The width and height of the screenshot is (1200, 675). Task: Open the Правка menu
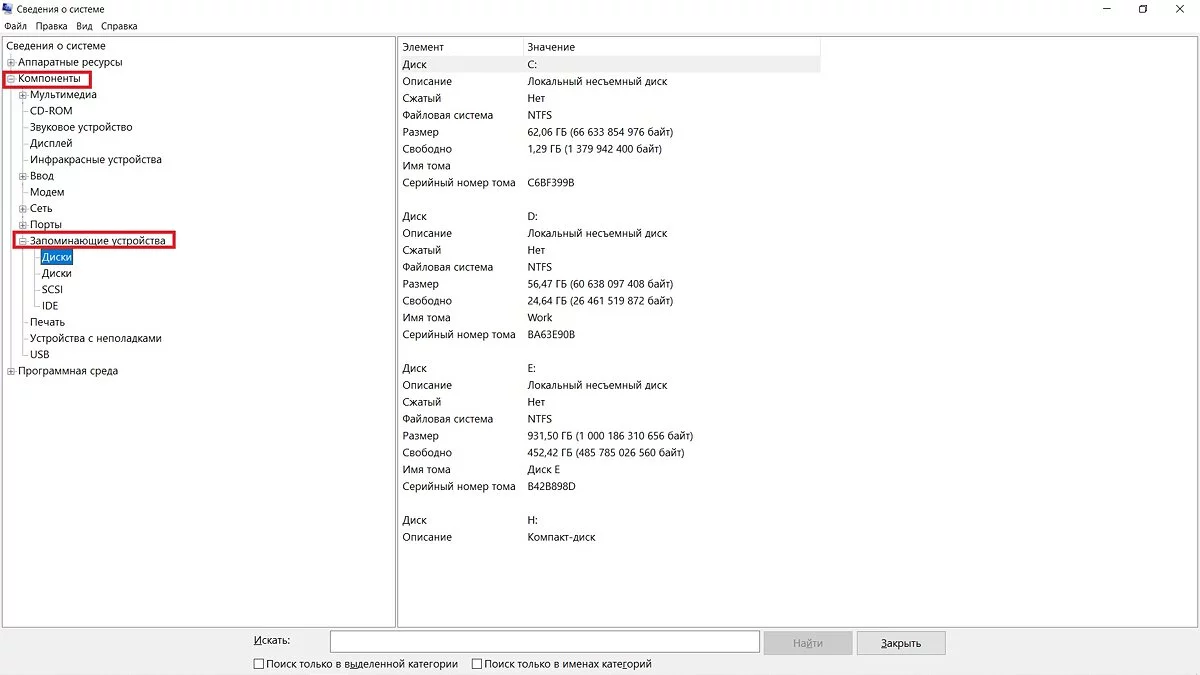click(x=51, y=26)
